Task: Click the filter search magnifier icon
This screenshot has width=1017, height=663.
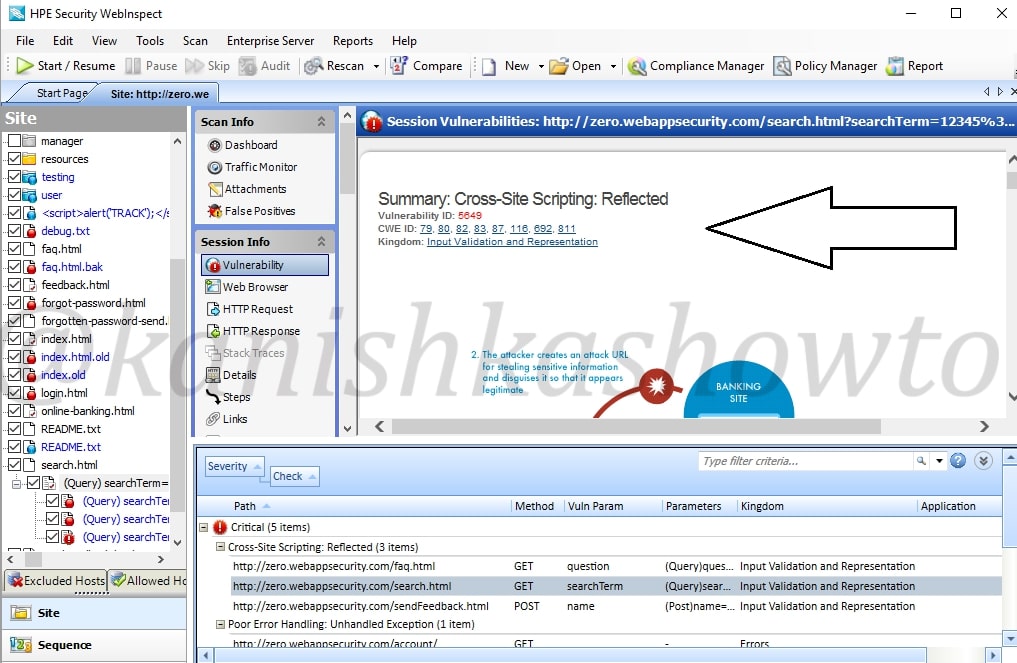Action: click(x=921, y=461)
